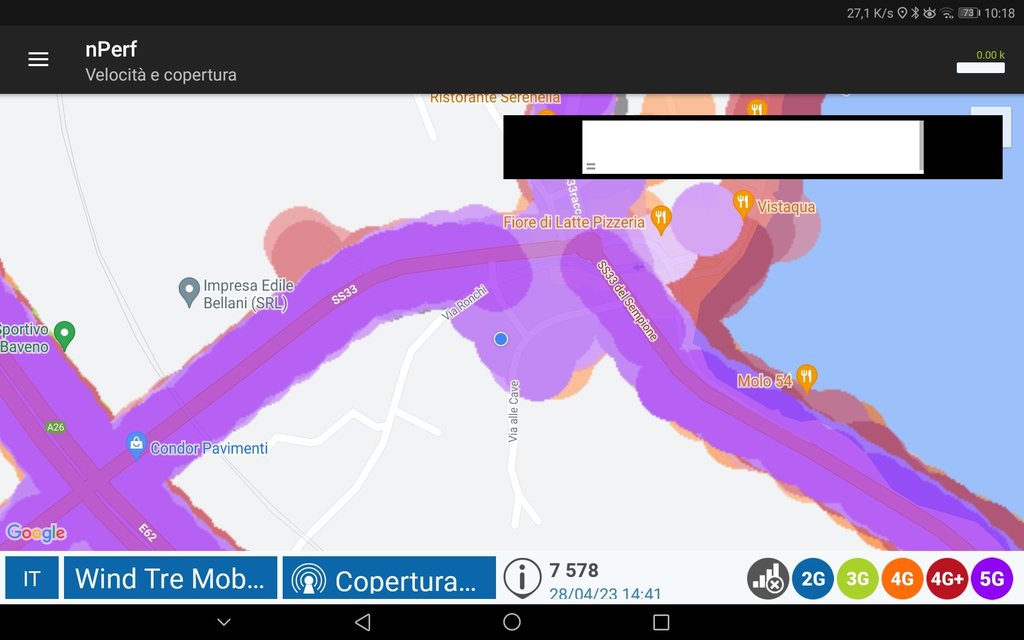Open the Copertura map type selector
Viewport: 1024px width, 640px height.
(389, 578)
